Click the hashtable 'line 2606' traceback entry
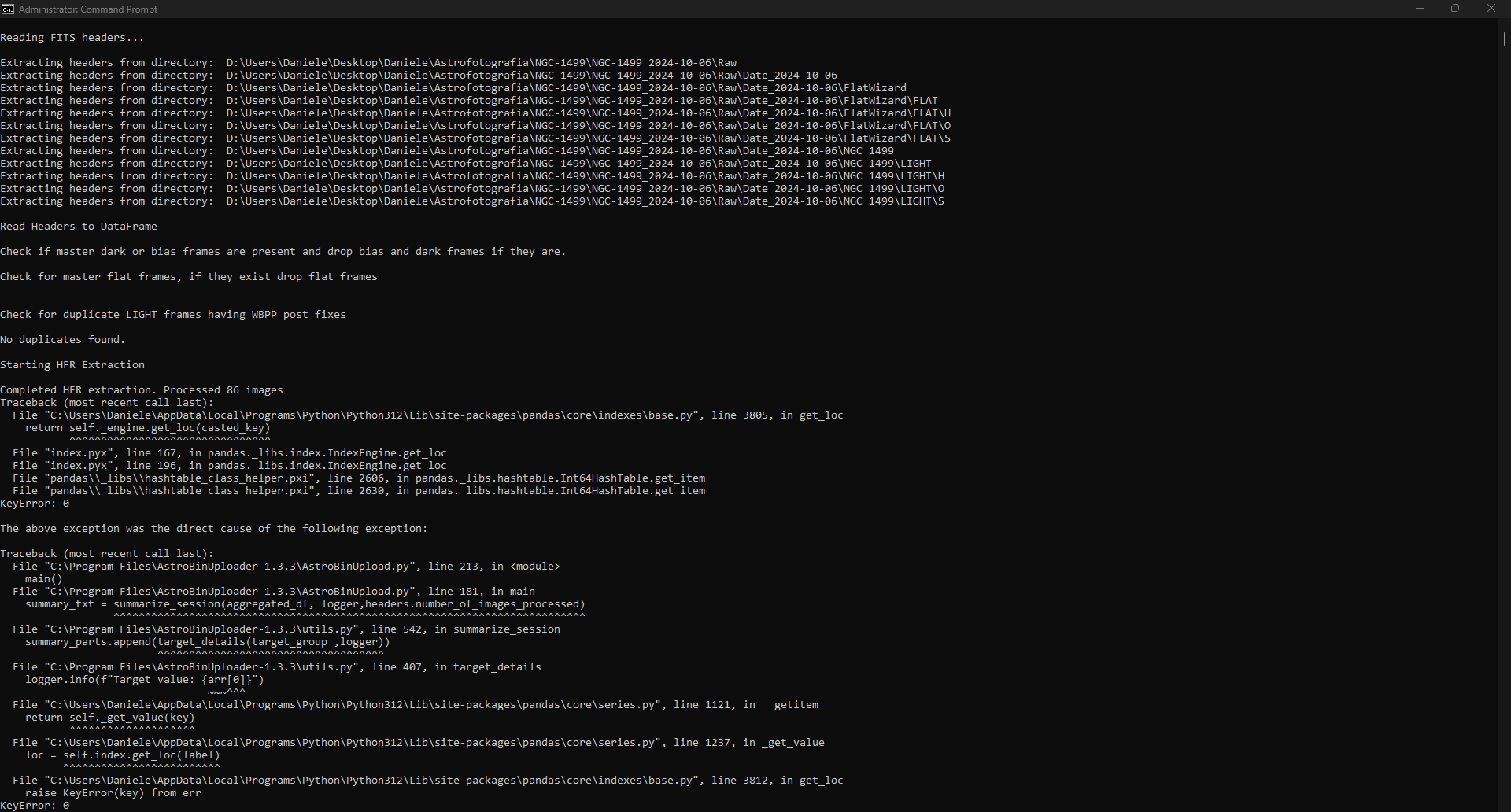The height and width of the screenshot is (812, 1511). coord(359,478)
